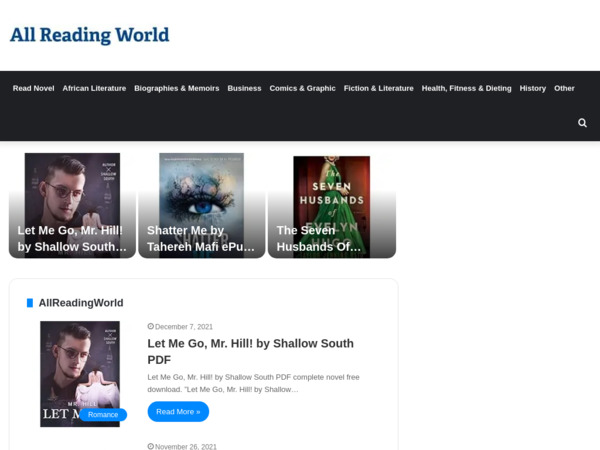This screenshot has height=450, width=600.
Task: Select African Literature in navigation
Action: pyautogui.click(x=94, y=88)
